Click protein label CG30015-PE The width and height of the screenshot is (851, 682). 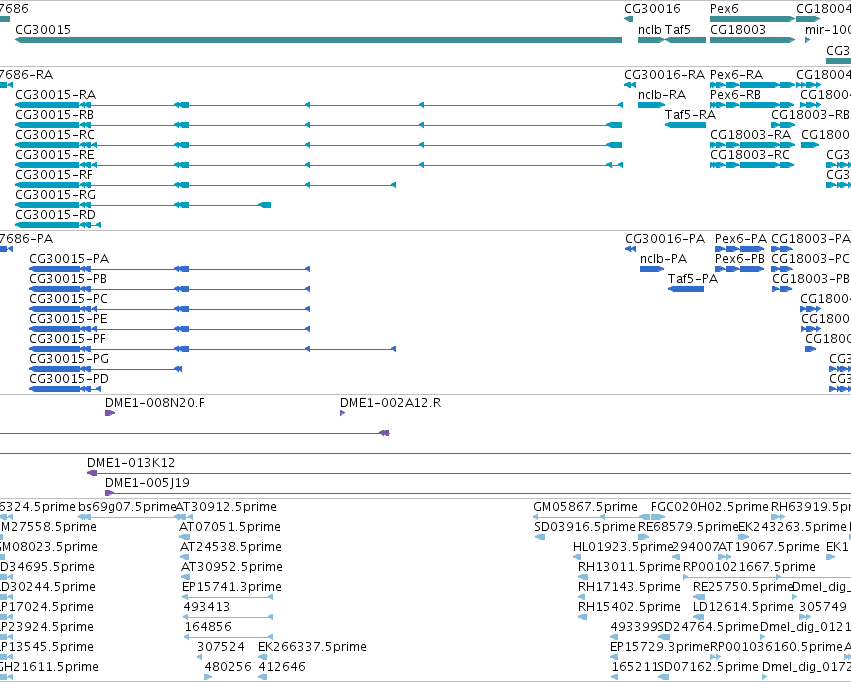pos(68,319)
